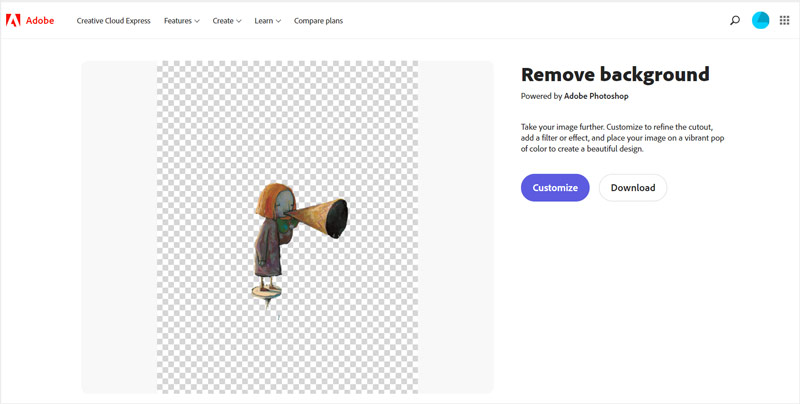The height and width of the screenshot is (404, 800).
Task: Expand the chevron beside Create
Action: (x=239, y=21)
